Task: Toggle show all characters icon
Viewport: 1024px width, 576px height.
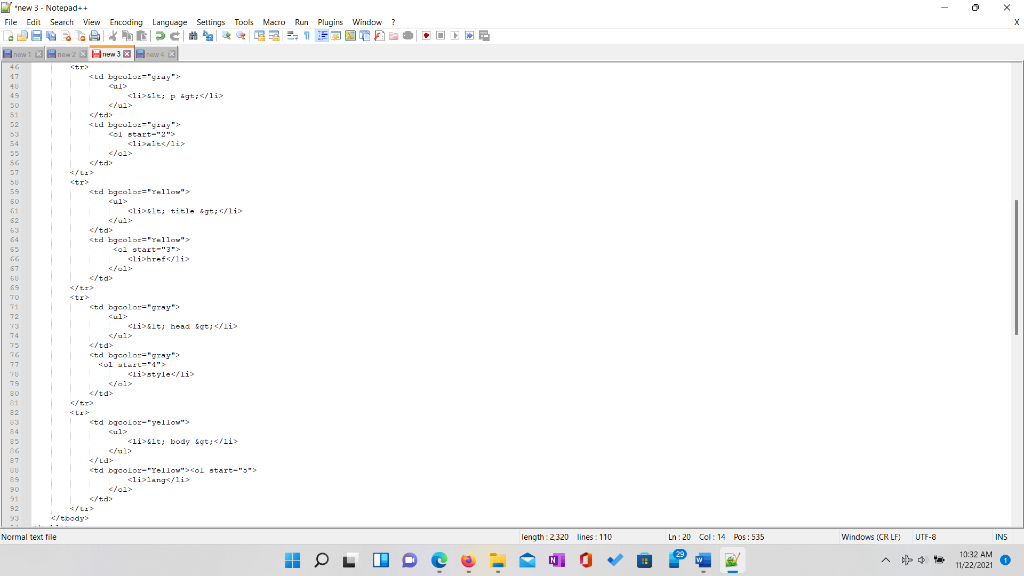Action: pos(305,35)
